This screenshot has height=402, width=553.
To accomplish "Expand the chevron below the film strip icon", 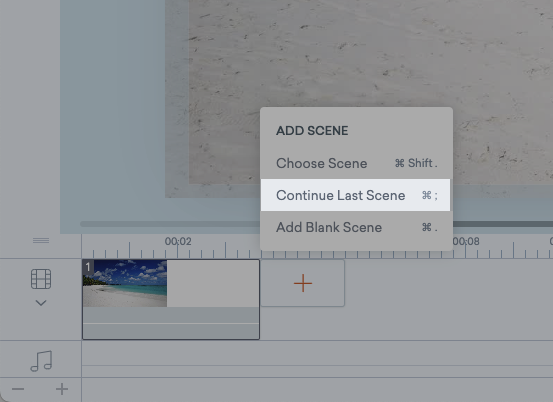I will tap(41, 303).
